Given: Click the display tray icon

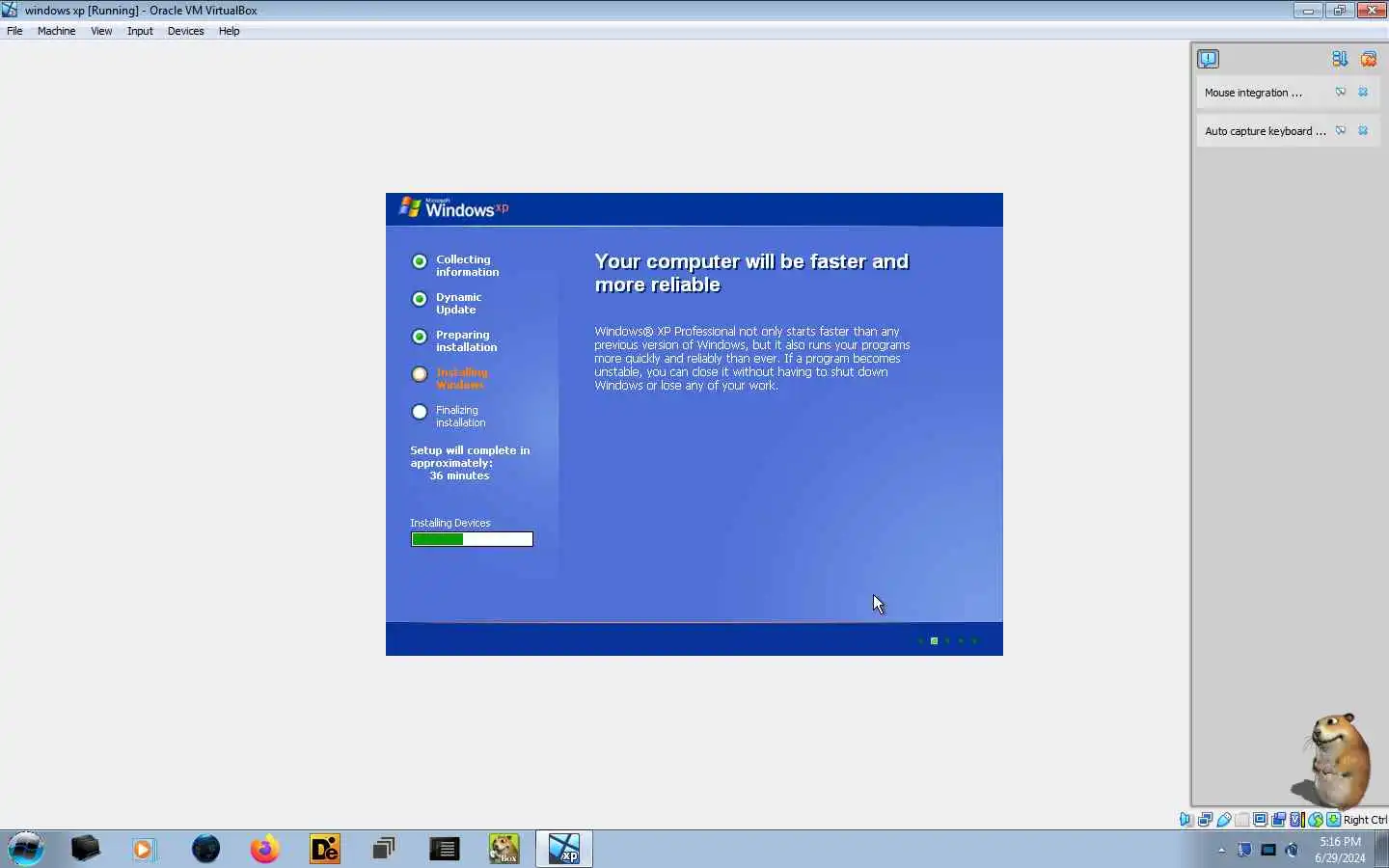Looking at the screenshot, I should tap(1268, 850).
